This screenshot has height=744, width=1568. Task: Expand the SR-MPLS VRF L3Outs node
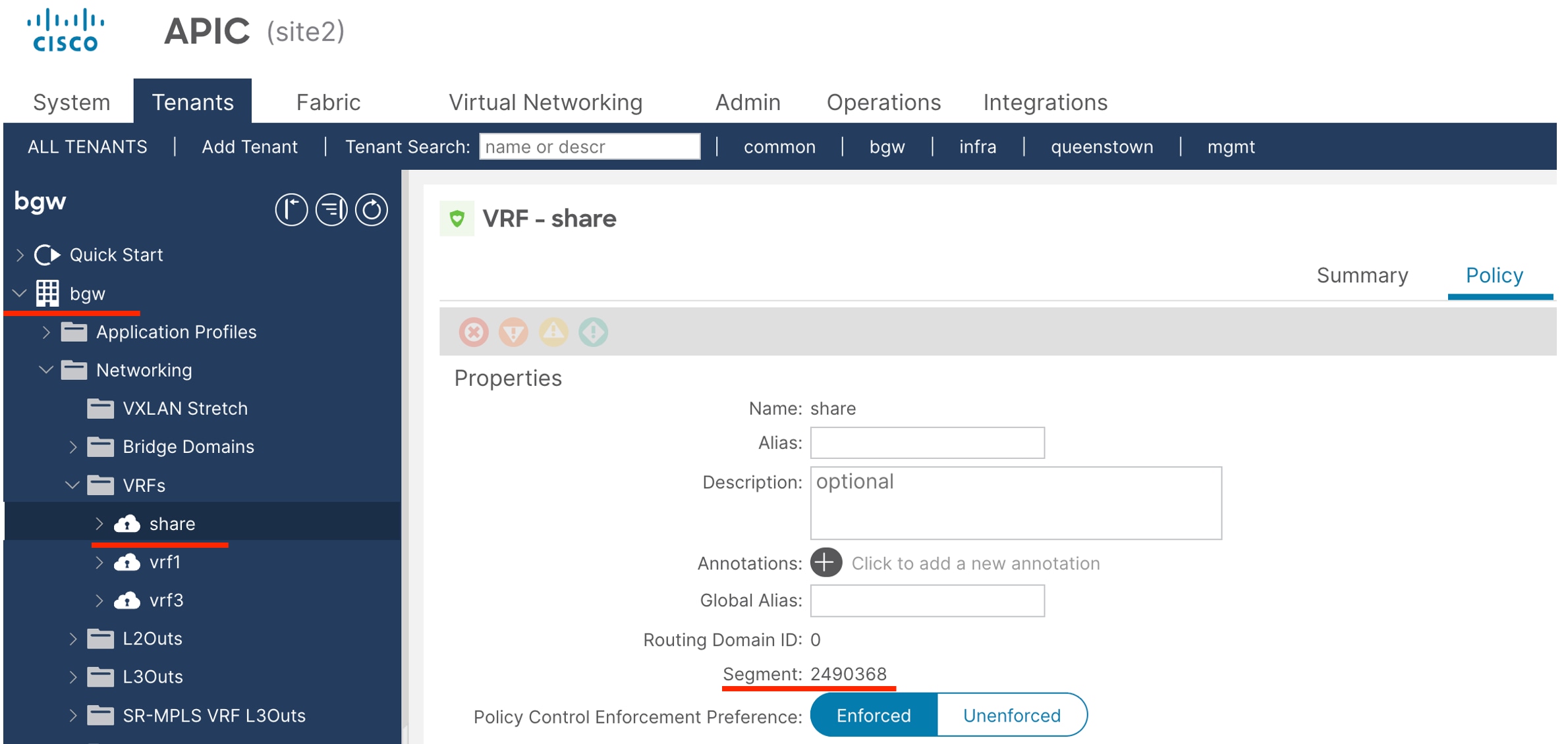[72, 716]
